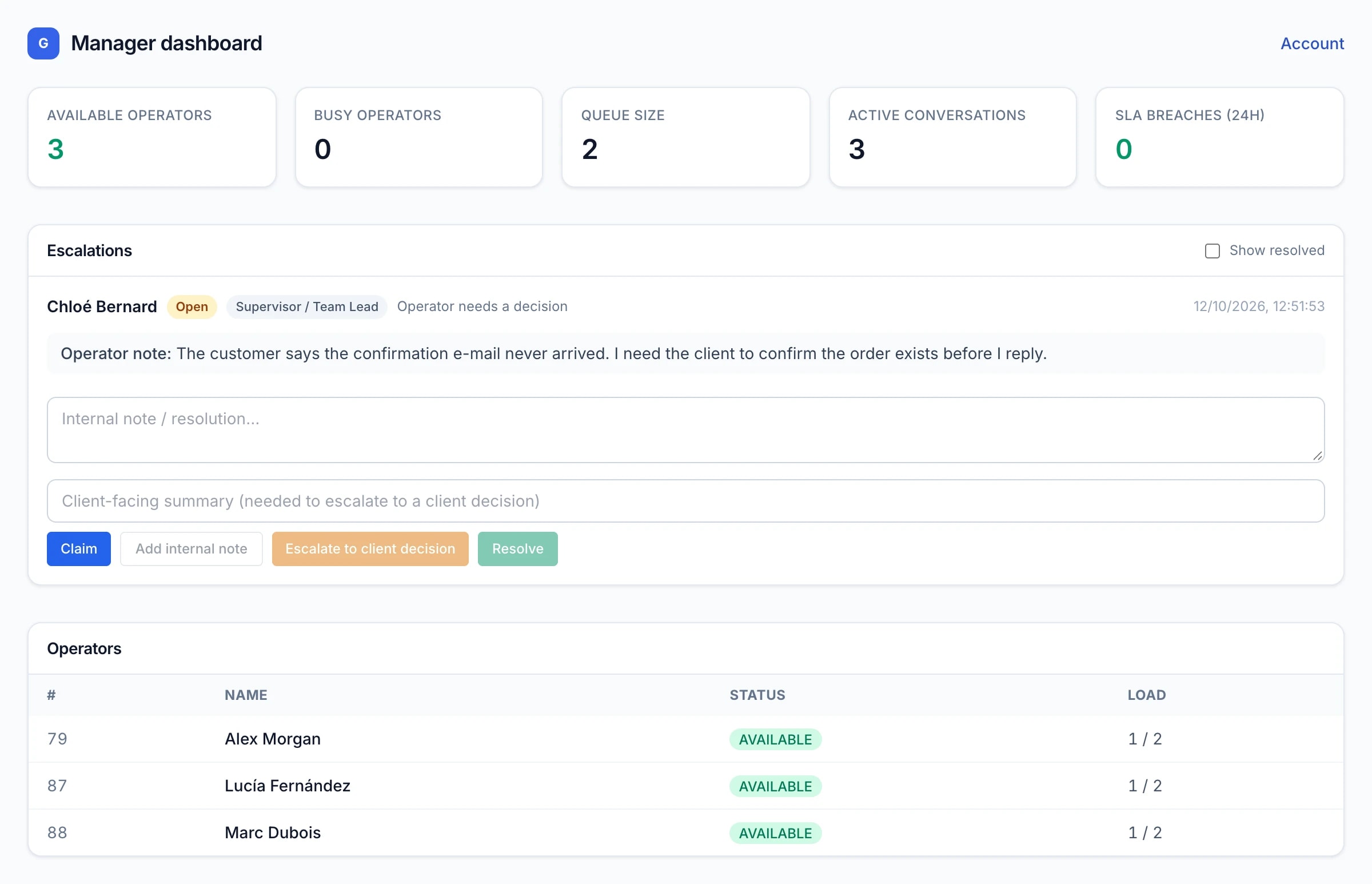1372x884 pixels.
Task: Click the blue G logo icon
Action: coord(43,43)
